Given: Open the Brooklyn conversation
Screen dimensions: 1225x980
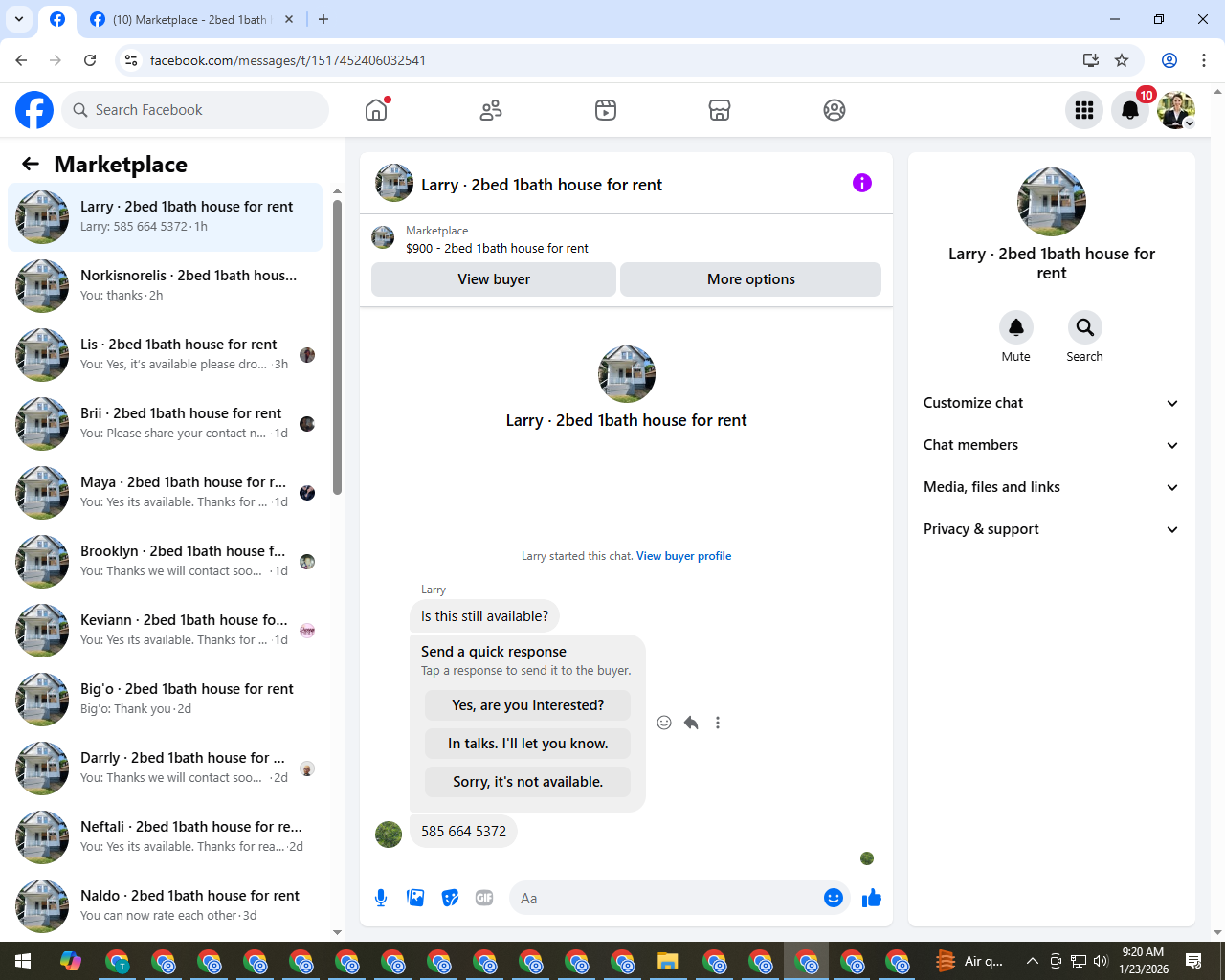Looking at the screenshot, I should (x=166, y=562).
